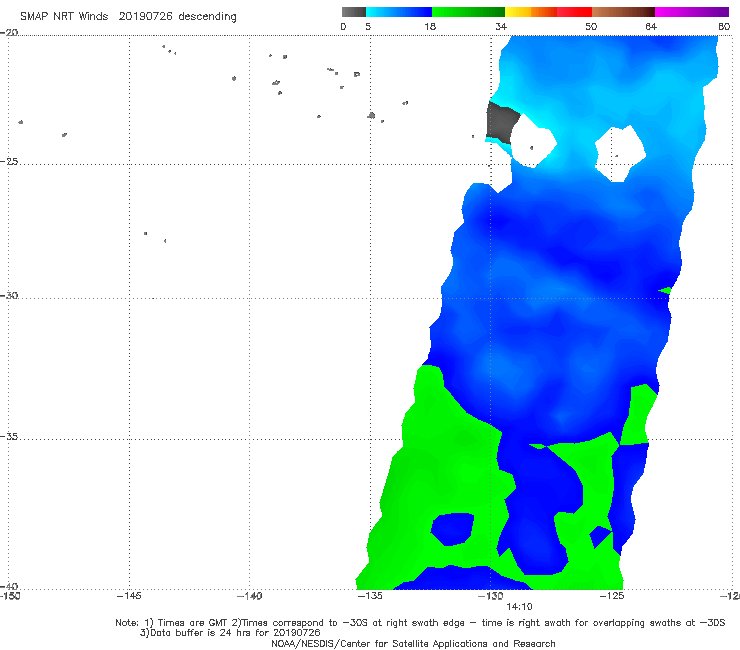
Task: Click the color bar label '34'
Action: [501, 26]
